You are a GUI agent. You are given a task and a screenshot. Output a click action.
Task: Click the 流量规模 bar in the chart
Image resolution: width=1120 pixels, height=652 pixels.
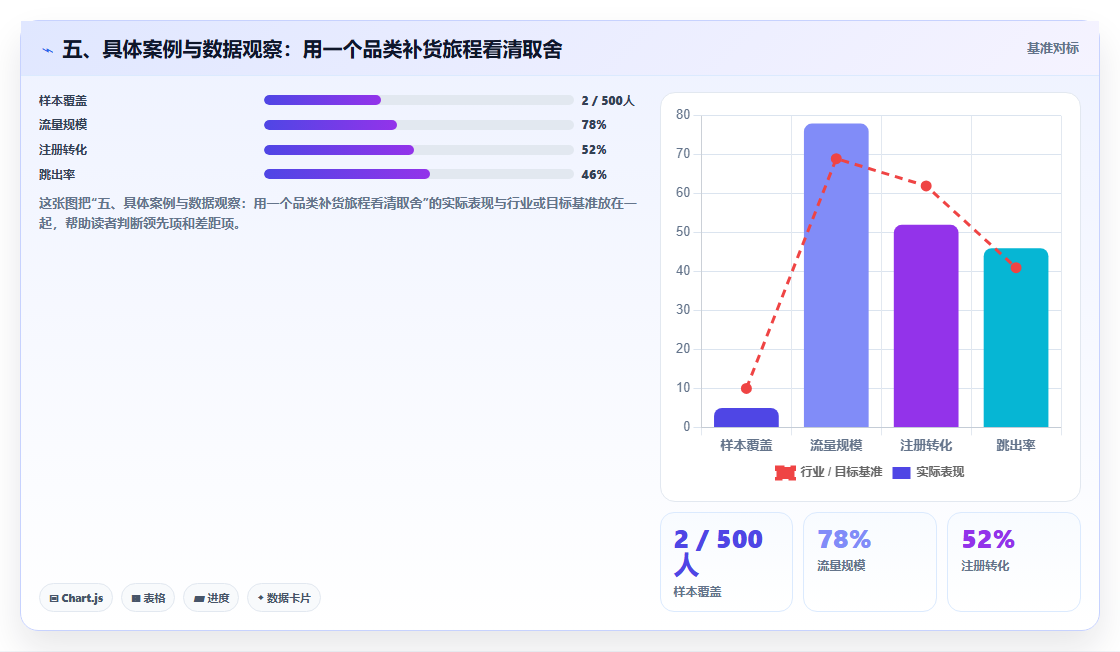(x=836, y=276)
